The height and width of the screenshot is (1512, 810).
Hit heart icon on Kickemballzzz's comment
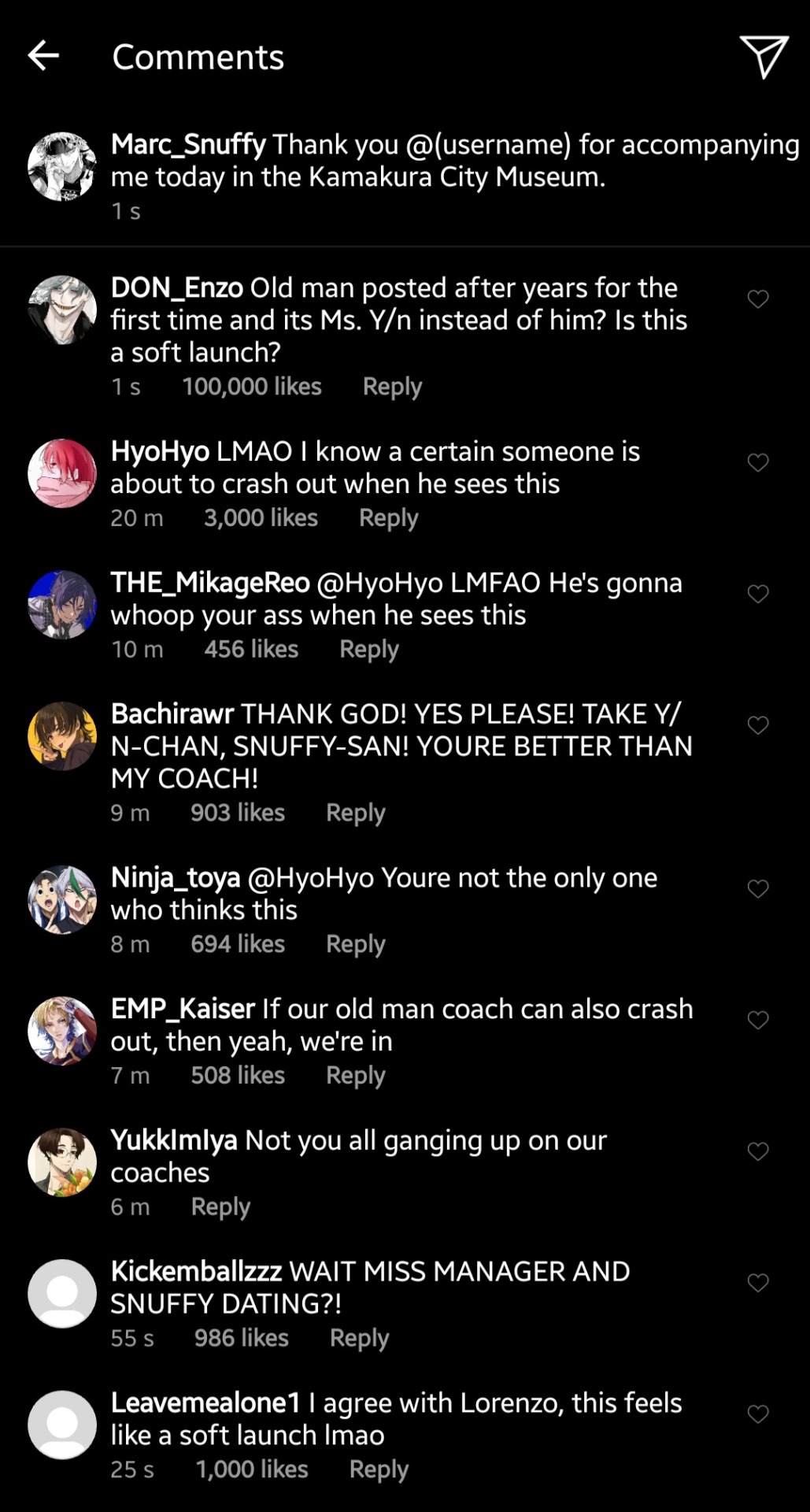pos(757,1284)
